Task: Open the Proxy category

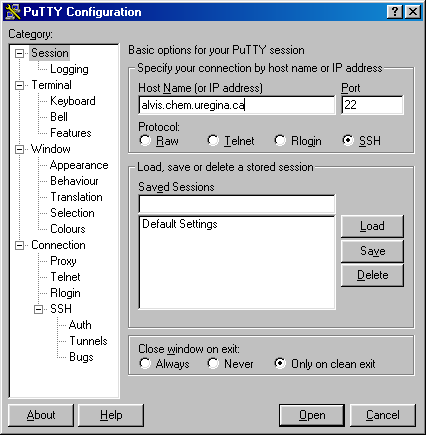Action: pos(63,261)
